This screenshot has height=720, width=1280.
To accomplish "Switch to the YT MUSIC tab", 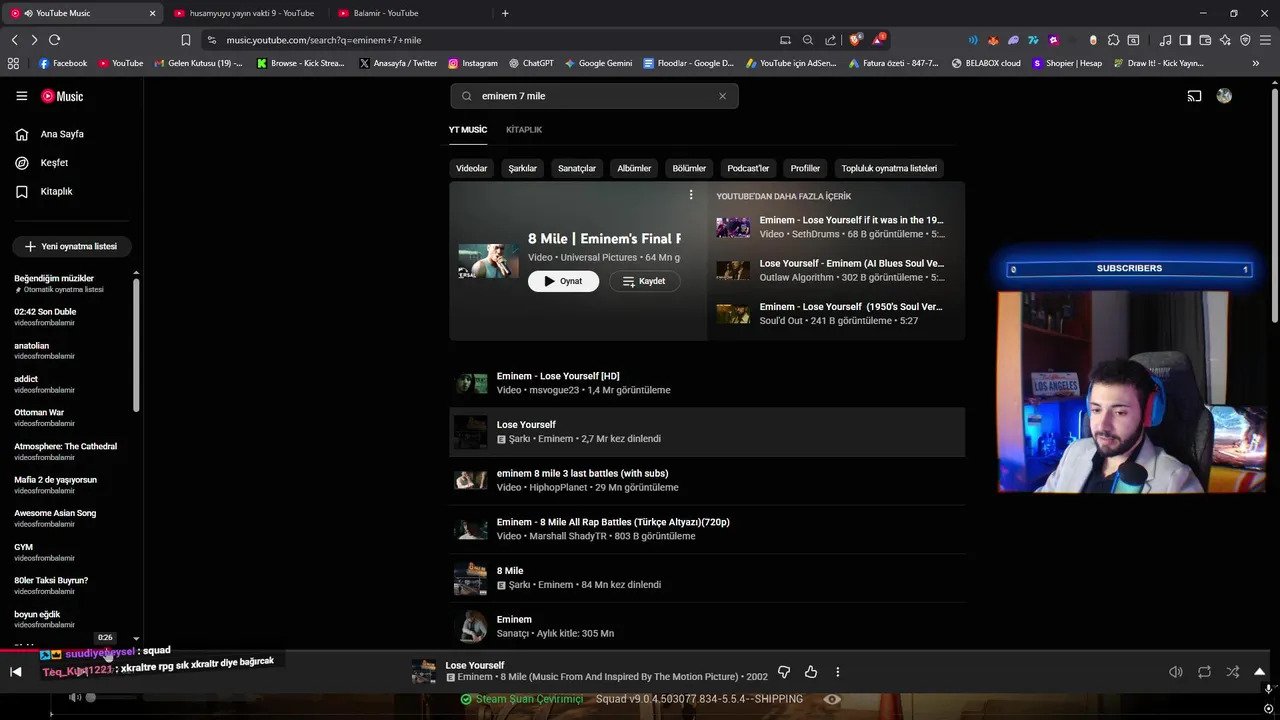I will 468,130.
